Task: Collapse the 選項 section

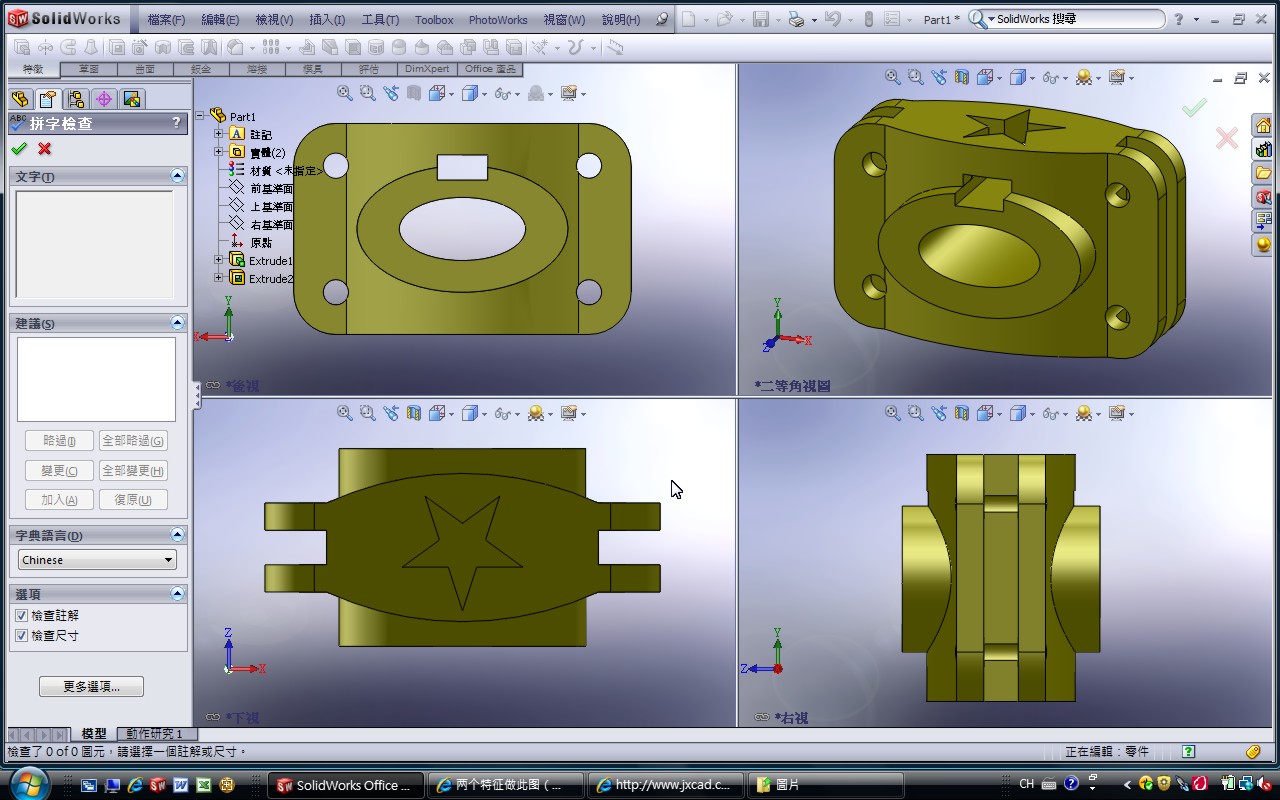Action: [177, 593]
